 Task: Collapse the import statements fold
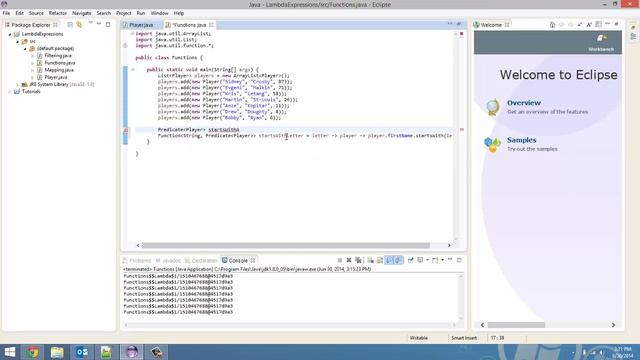(132, 34)
